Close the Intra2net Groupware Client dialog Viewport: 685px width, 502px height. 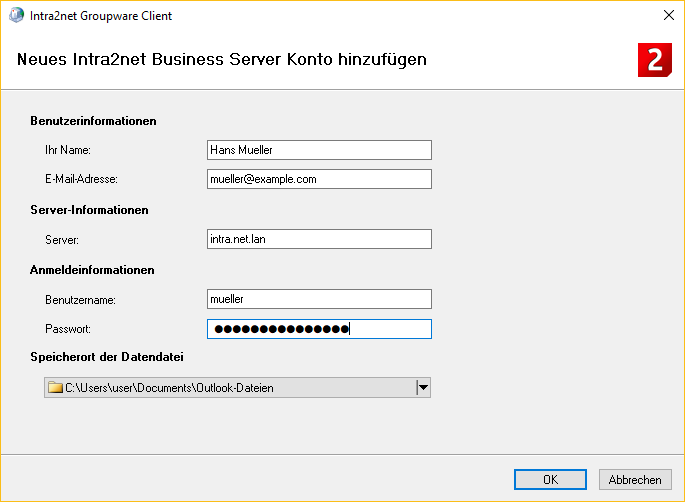[x=668, y=15]
